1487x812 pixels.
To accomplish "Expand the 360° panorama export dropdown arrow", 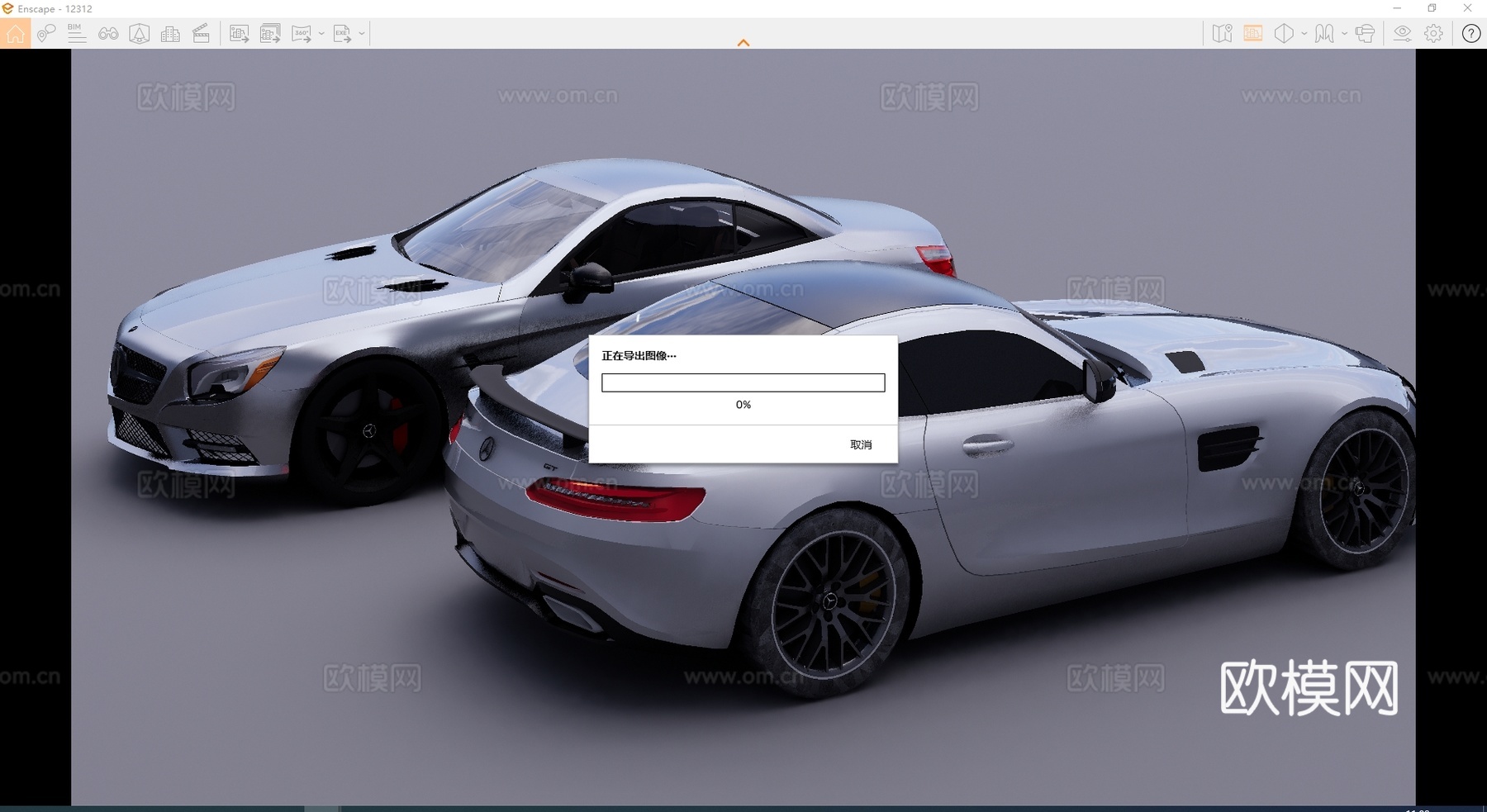I will click(321, 34).
